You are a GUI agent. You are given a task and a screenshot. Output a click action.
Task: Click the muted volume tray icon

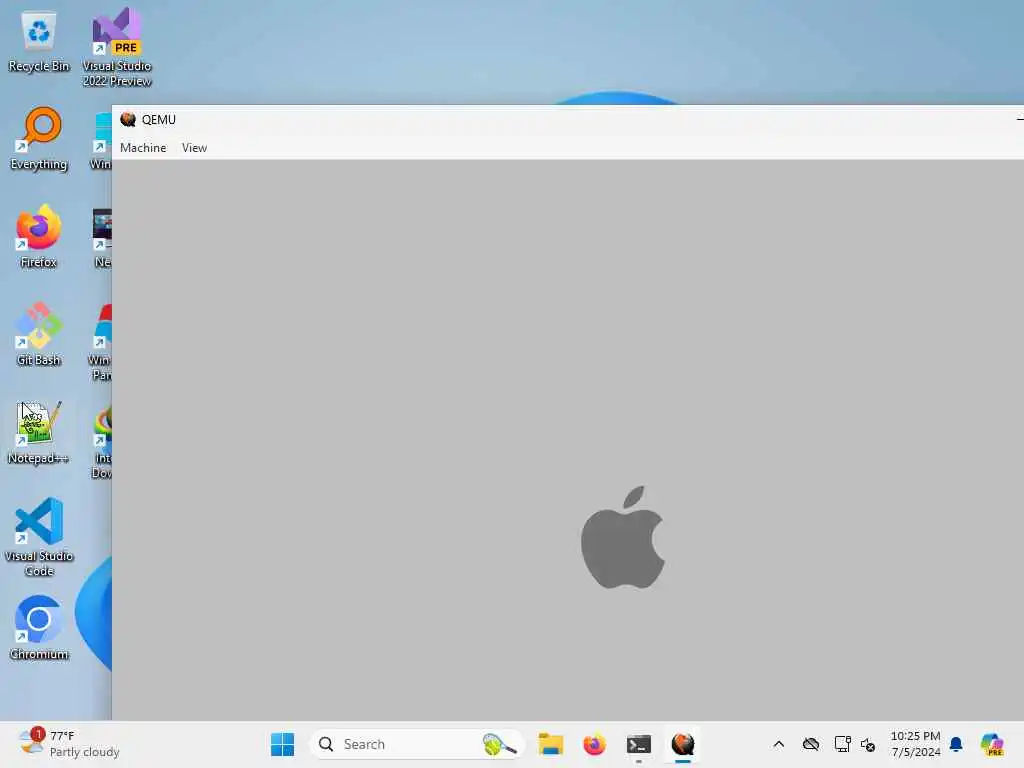868,744
